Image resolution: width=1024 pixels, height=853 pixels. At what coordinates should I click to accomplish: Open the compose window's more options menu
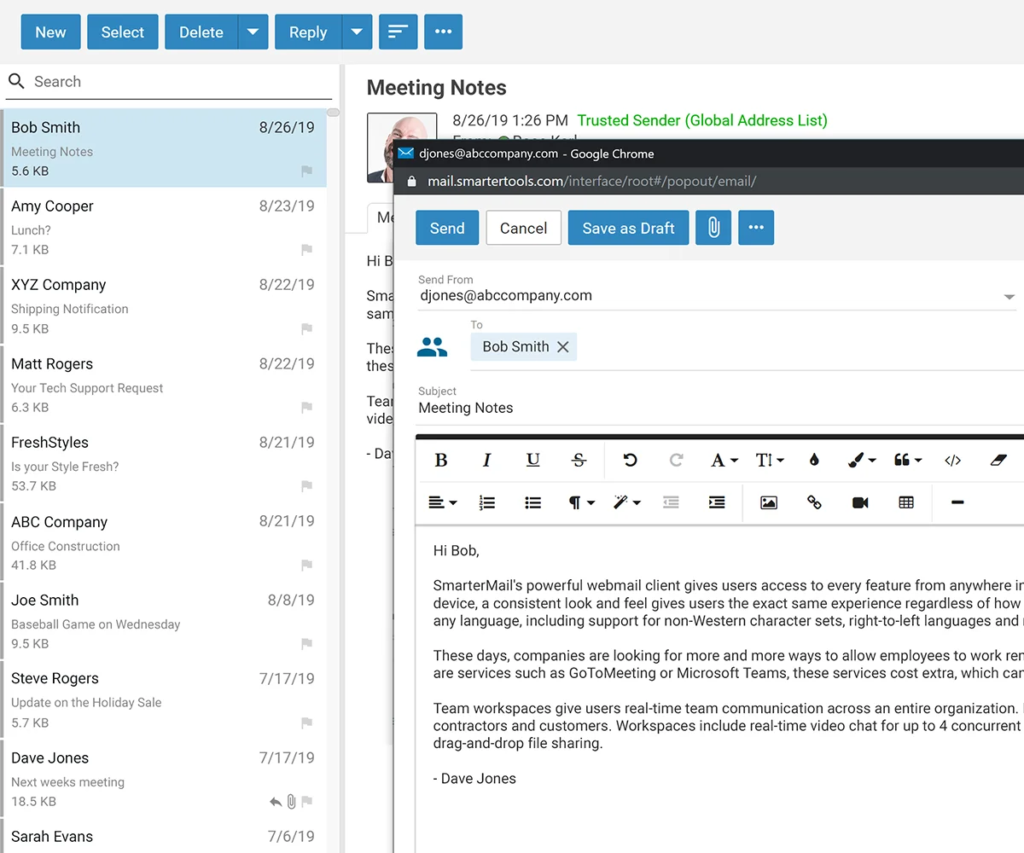coord(756,227)
